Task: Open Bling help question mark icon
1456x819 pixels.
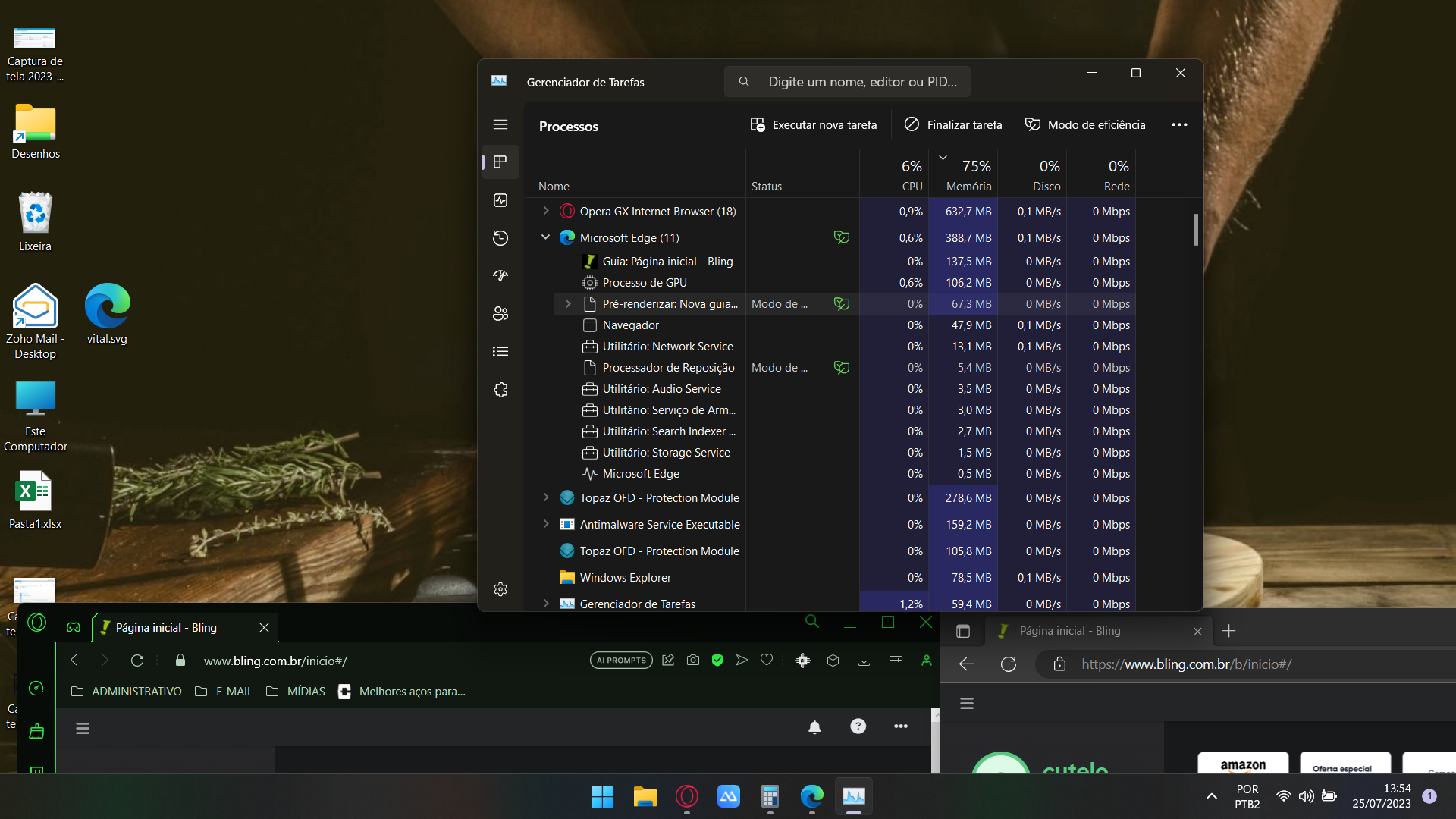Action: pos(858,726)
